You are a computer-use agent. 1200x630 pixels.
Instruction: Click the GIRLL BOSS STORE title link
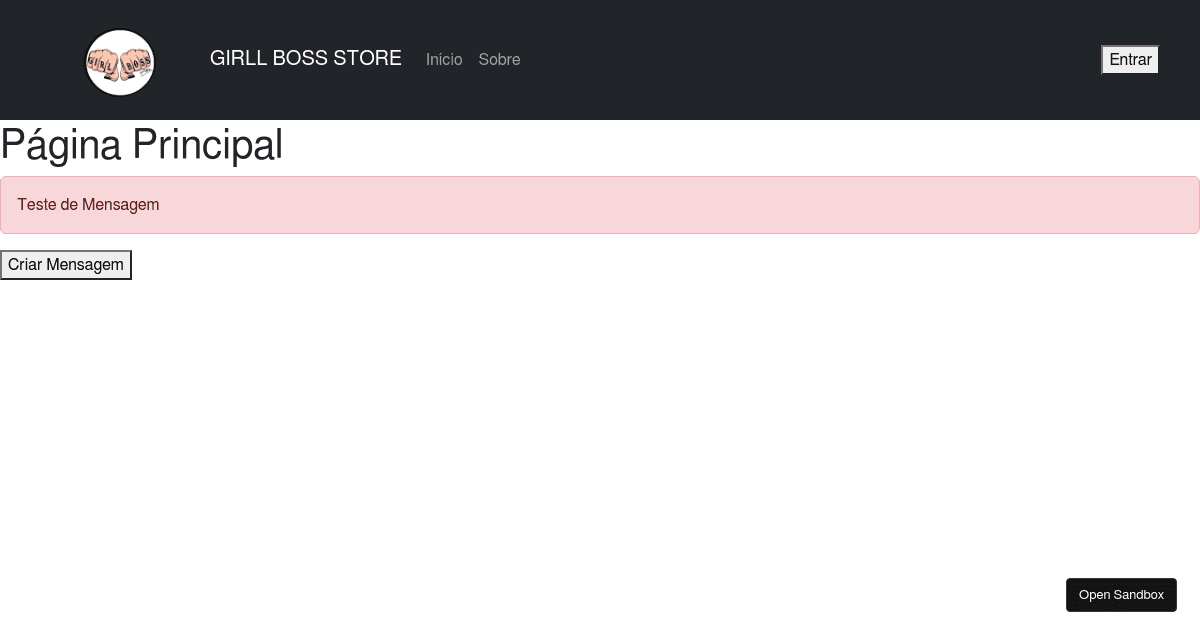pyautogui.click(x=305, y=58)
